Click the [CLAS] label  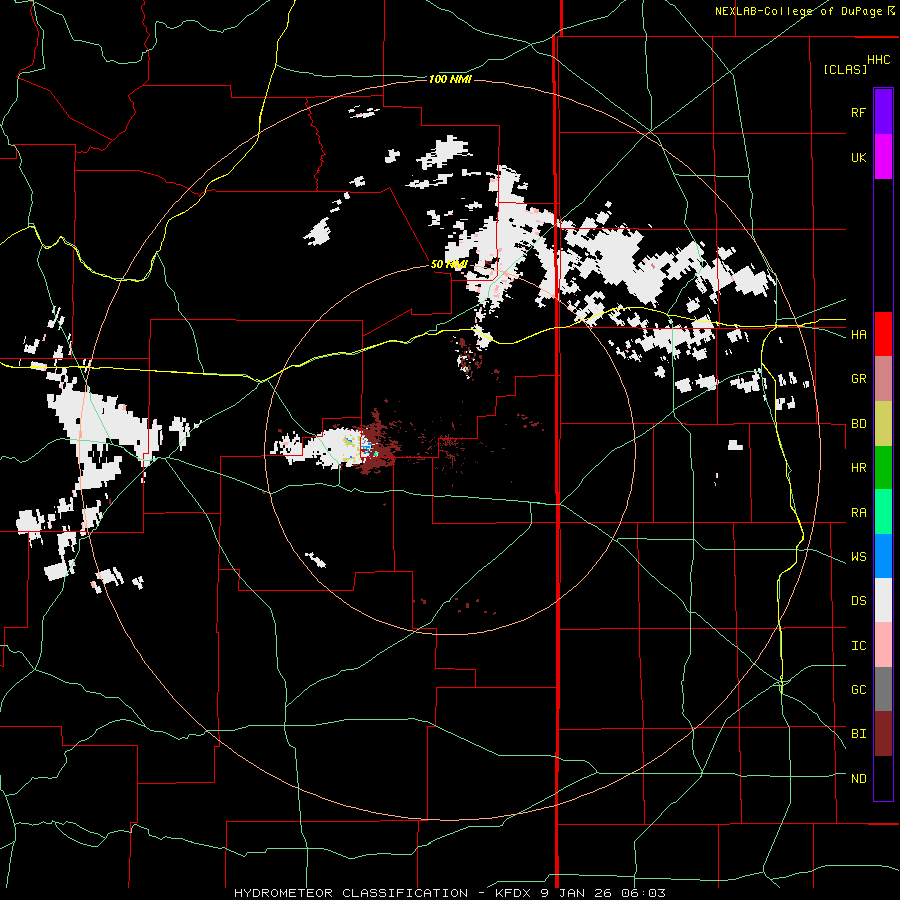[845, 69]
